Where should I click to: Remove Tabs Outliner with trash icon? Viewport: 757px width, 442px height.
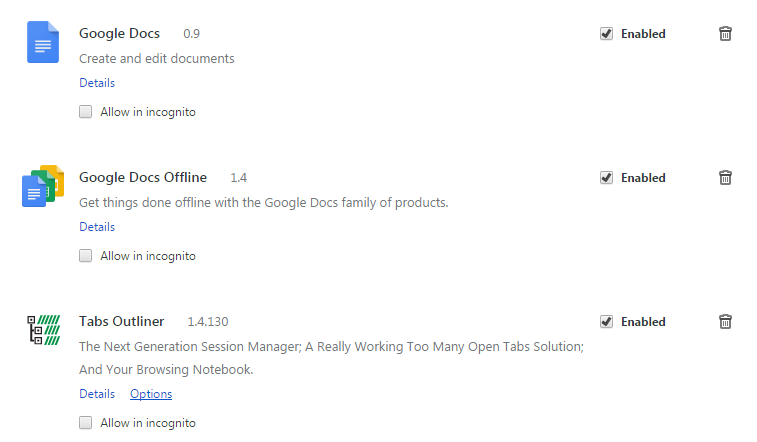click(725, 322)
